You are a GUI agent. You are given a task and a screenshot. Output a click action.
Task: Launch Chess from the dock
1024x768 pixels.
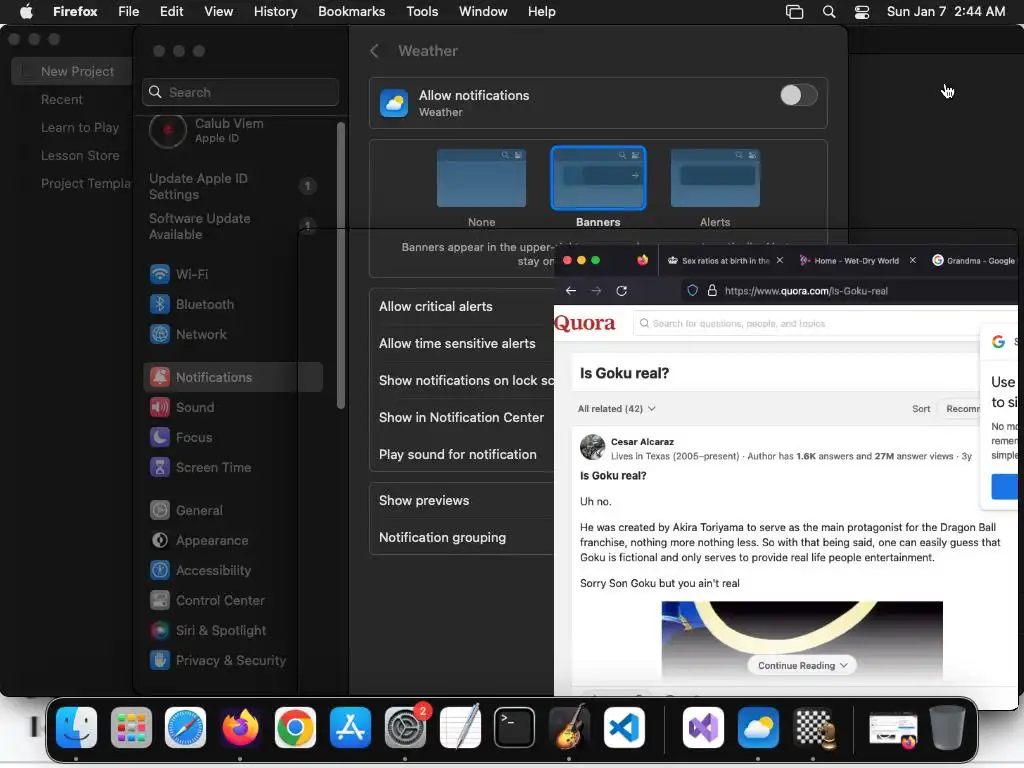click(813, 728)
